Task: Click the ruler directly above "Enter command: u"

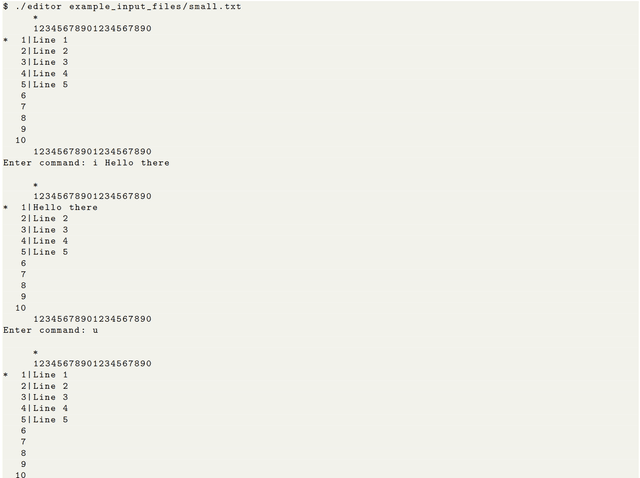Action: (92, 319)
